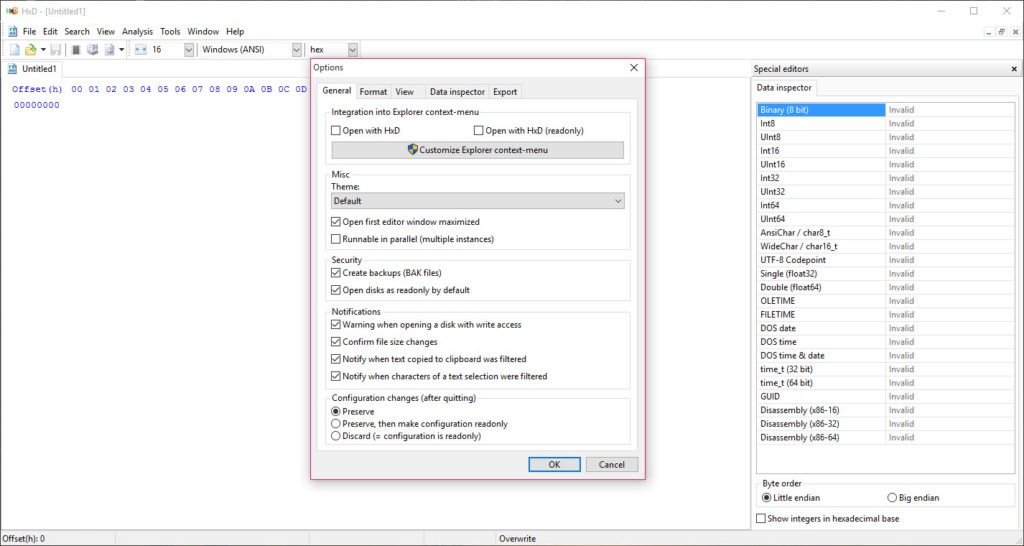
Task: Open the Windows (ANSI) charset dropdown
Action: click(296, 50)
